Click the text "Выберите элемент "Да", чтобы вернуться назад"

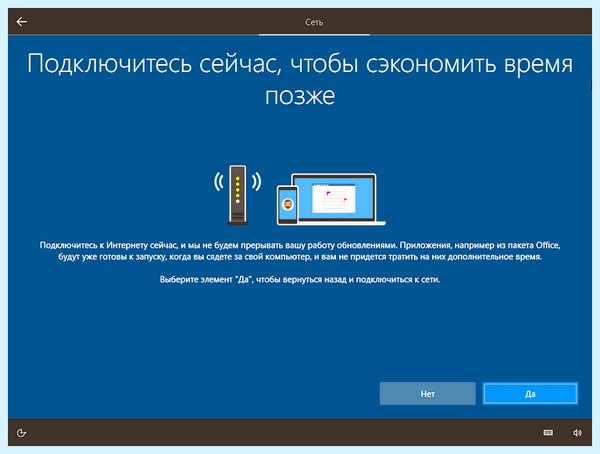(255, 280)
